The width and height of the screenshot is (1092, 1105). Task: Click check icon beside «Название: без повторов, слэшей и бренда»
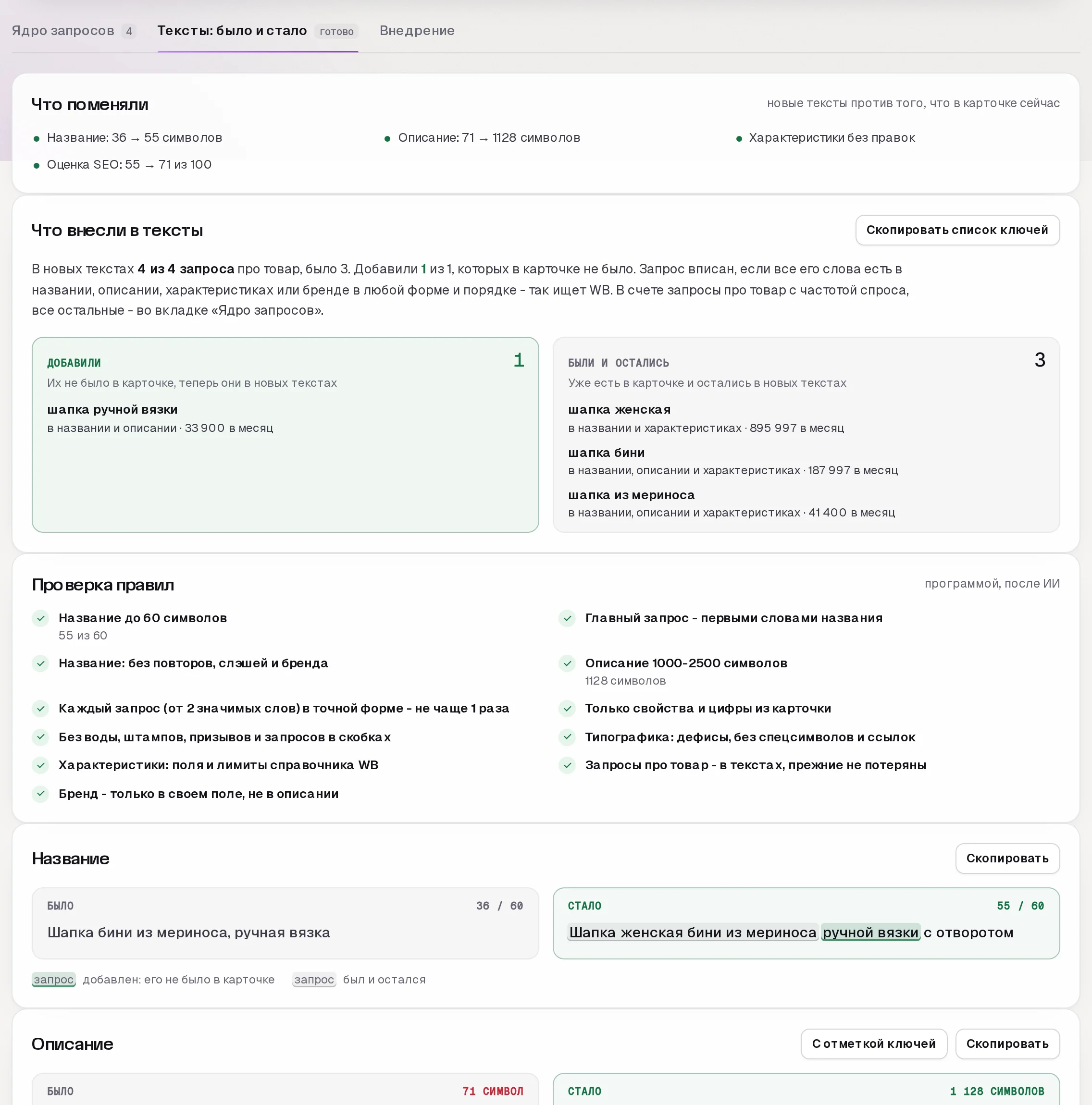point(41,663)
